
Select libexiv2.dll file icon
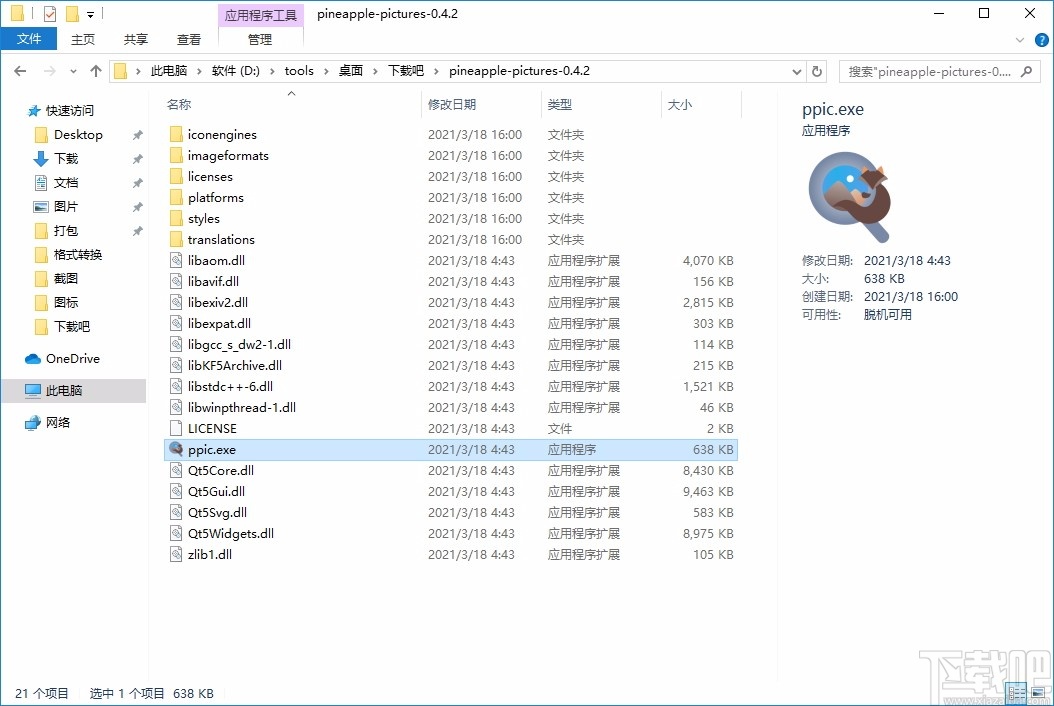click(176, 303)
